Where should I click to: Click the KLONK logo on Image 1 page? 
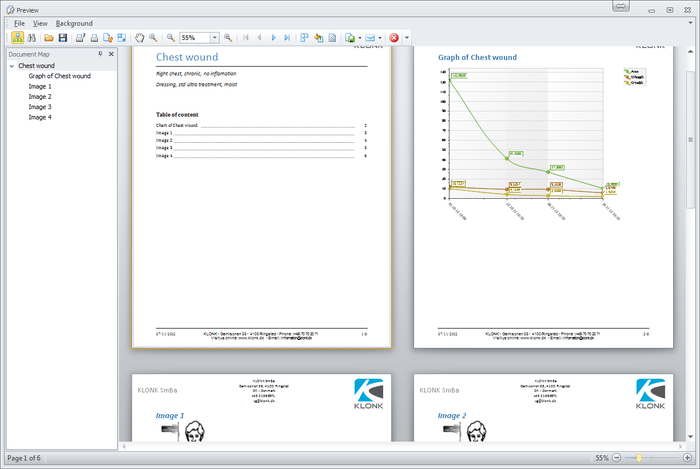[x=368, y=394]
